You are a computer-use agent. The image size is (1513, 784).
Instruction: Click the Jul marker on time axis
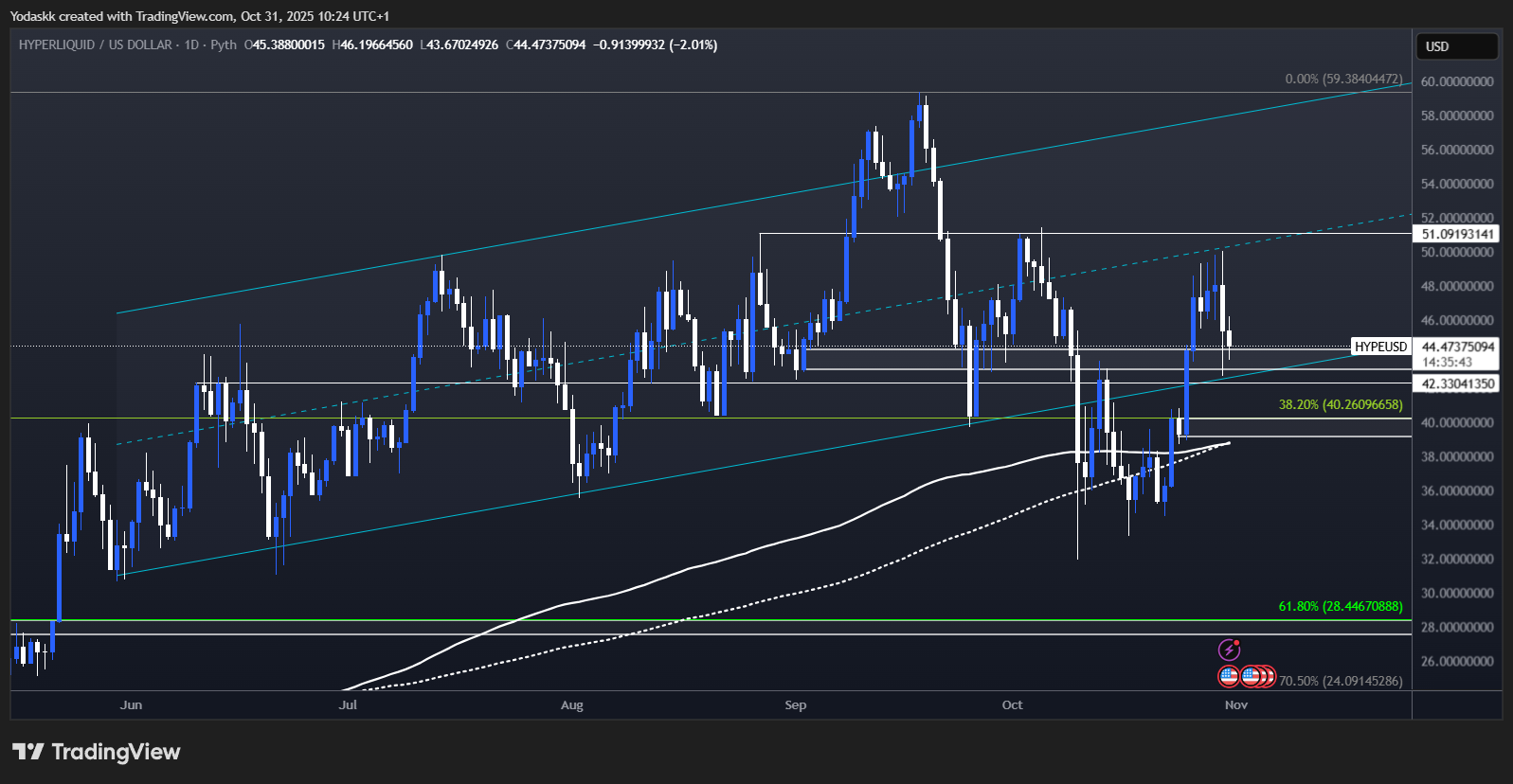tap(348, 704)
